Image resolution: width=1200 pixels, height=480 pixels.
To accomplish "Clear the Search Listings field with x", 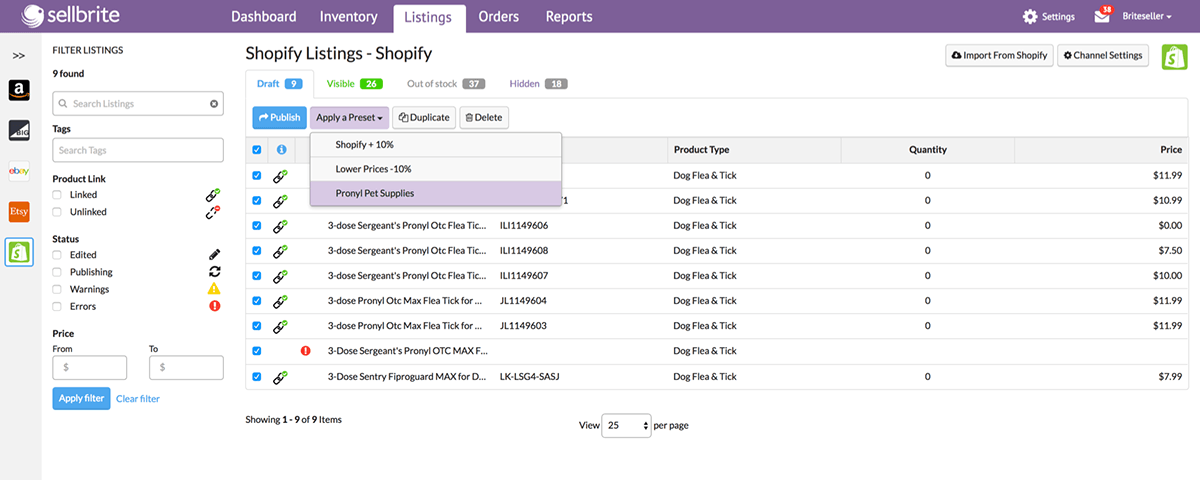I will click(x=213, y=104).
